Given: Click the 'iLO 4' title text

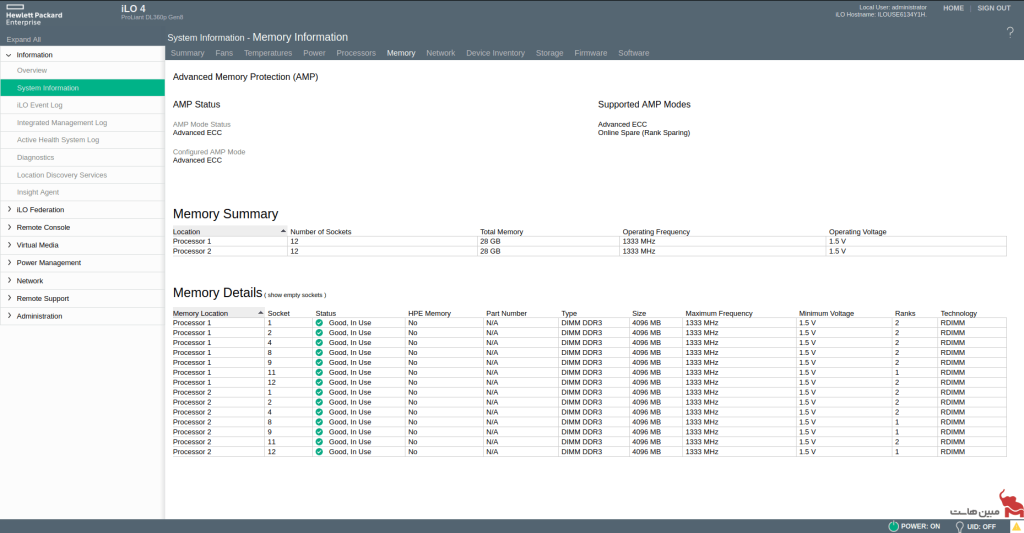Looking at the screenshot, I should (133, 8).
